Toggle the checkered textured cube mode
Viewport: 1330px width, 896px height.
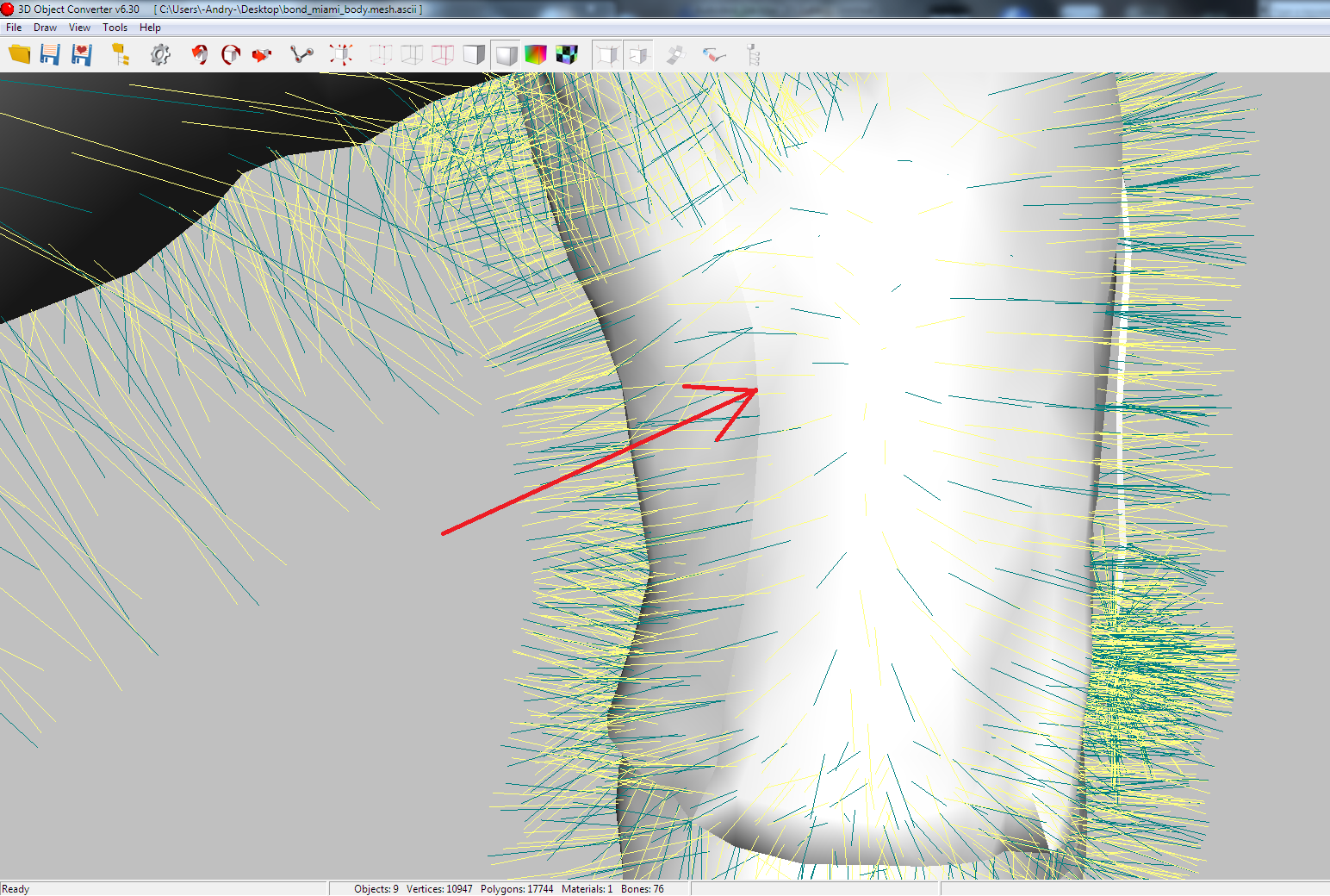click(567, 55)
